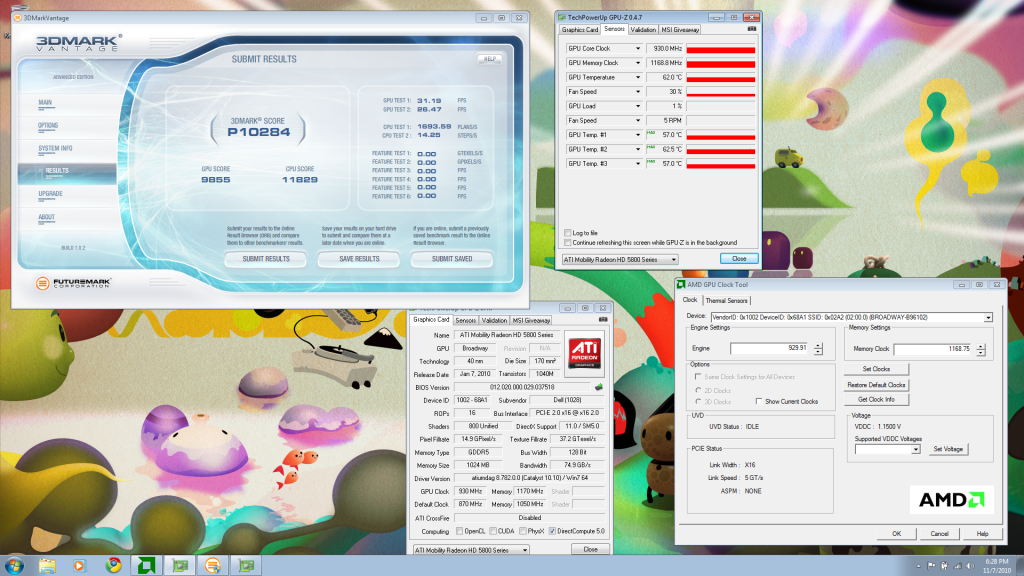Click the GPU-Z title bar icon in Sensors window
Screen dimensions: 1024x576
click(562, 17)
